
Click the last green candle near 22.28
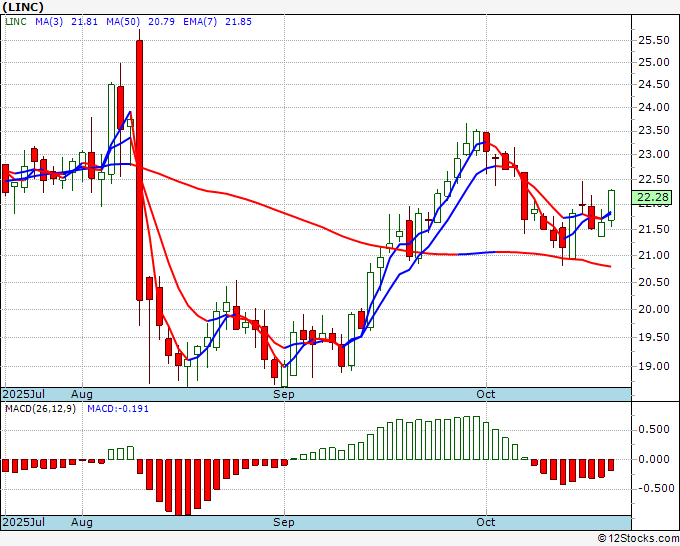(611, 205)
